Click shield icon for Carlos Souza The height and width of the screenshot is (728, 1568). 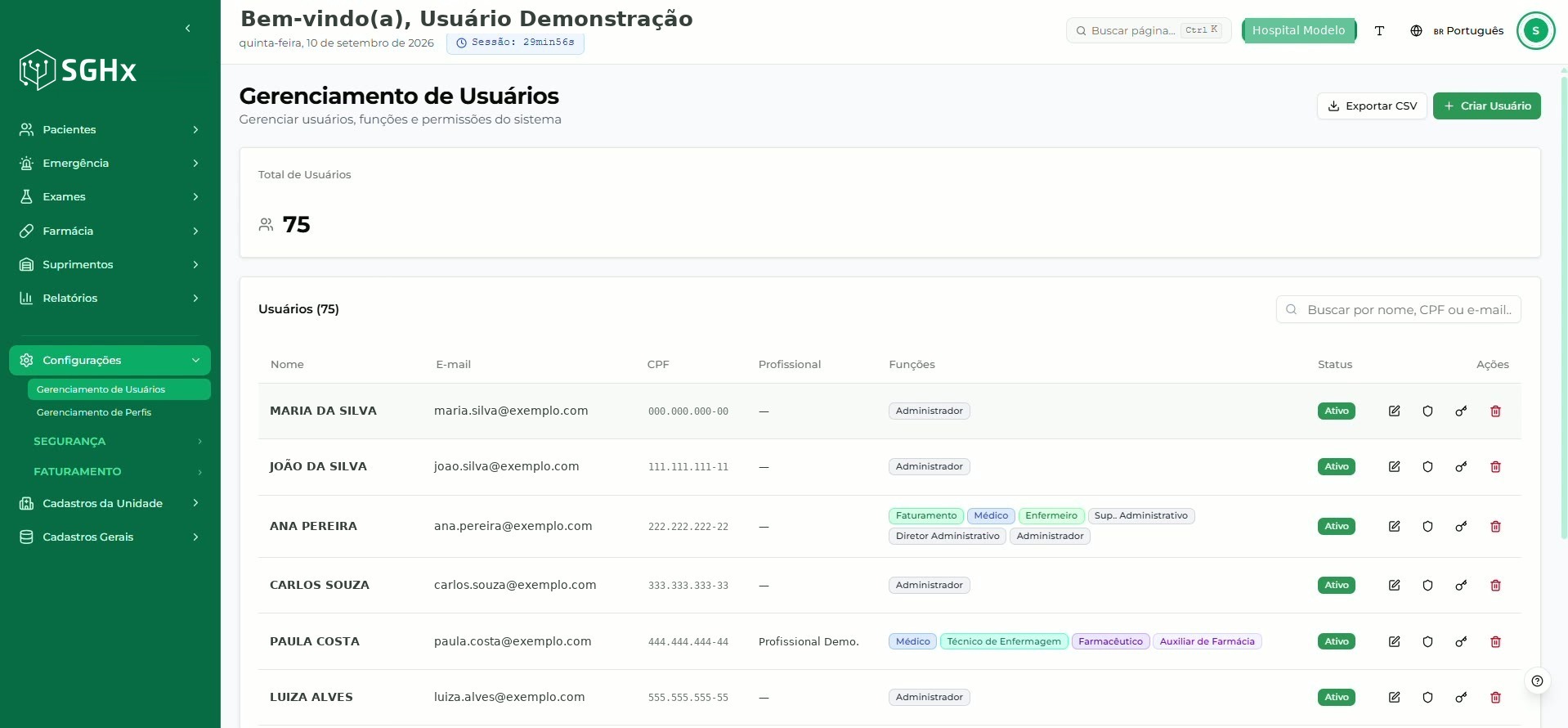click(x=1427, y=585)
